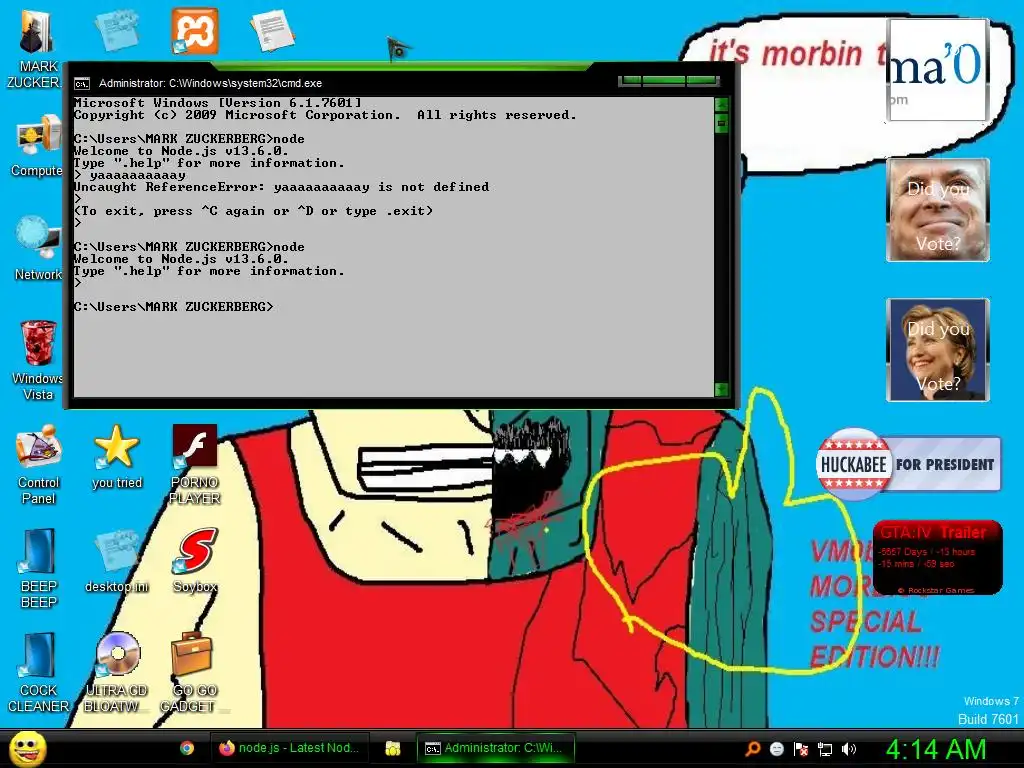Click the cmd.exe window title bar text

coord(210,84)
